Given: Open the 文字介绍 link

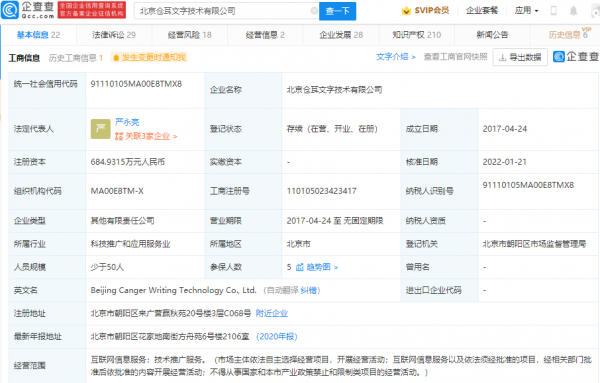Looking at the screenshot, I should [x=396, y=57].
